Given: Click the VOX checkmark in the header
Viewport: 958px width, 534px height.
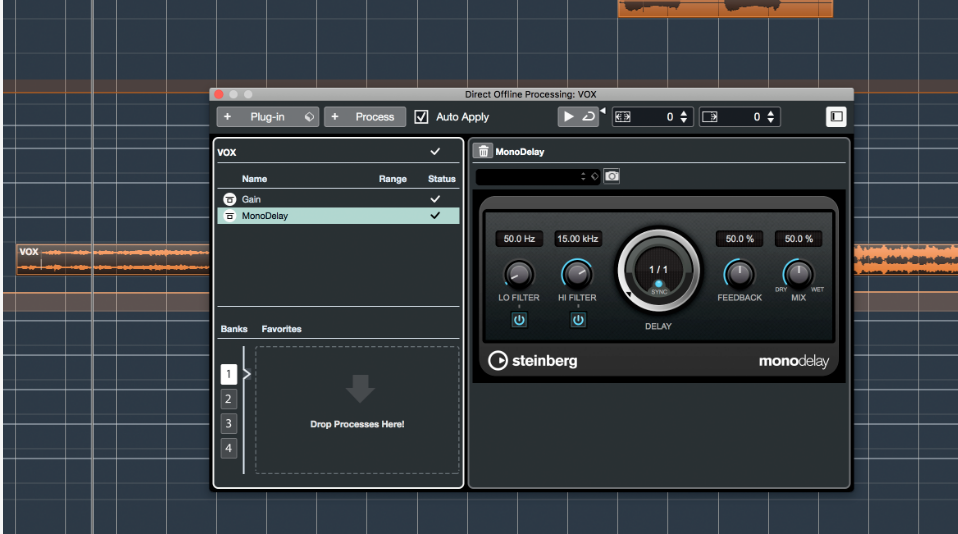Looking at the screenshot, I should [435, 152].
